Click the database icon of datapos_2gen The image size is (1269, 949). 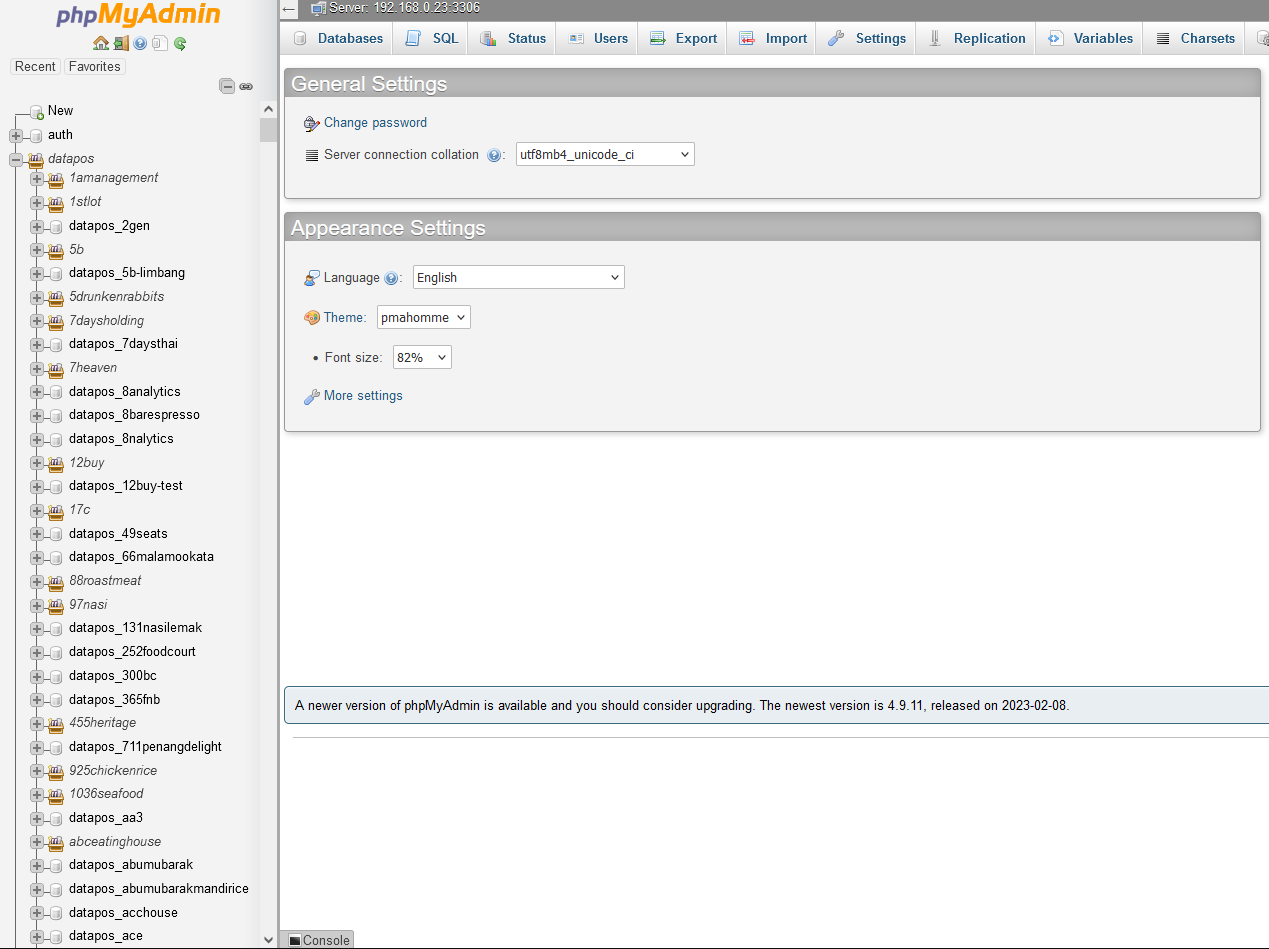pos(57,226)
